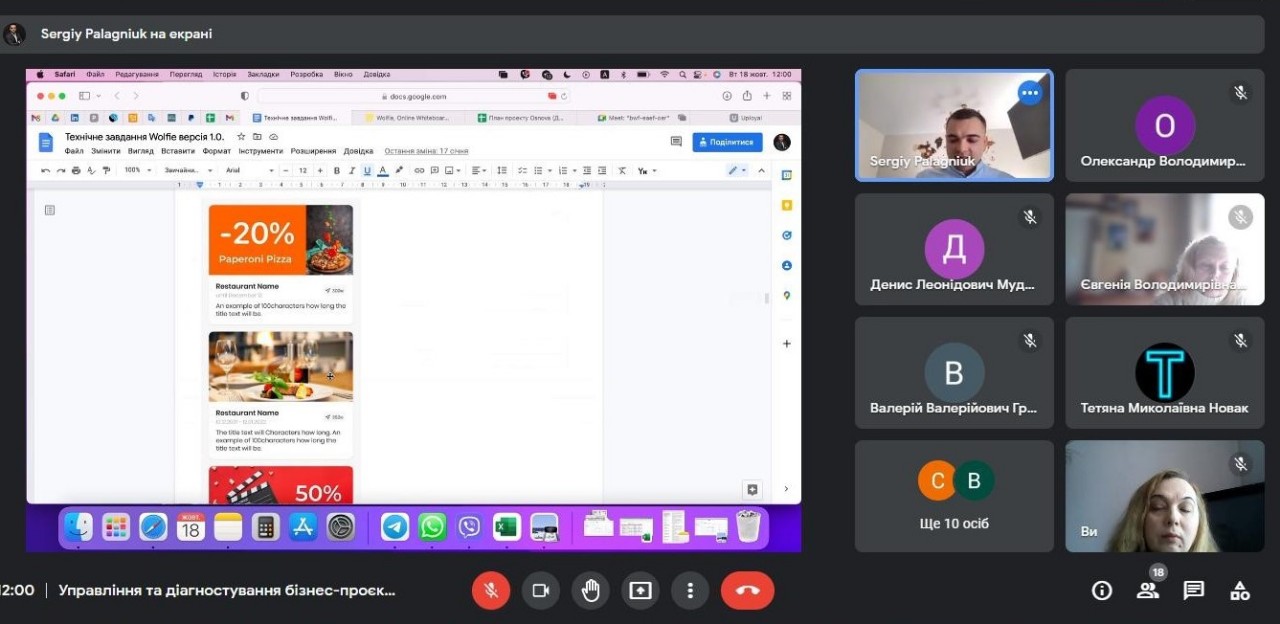Open the activities icon
This screenshot has width=1280, height=624.
pyautogui.click(x=1240, y=590)
